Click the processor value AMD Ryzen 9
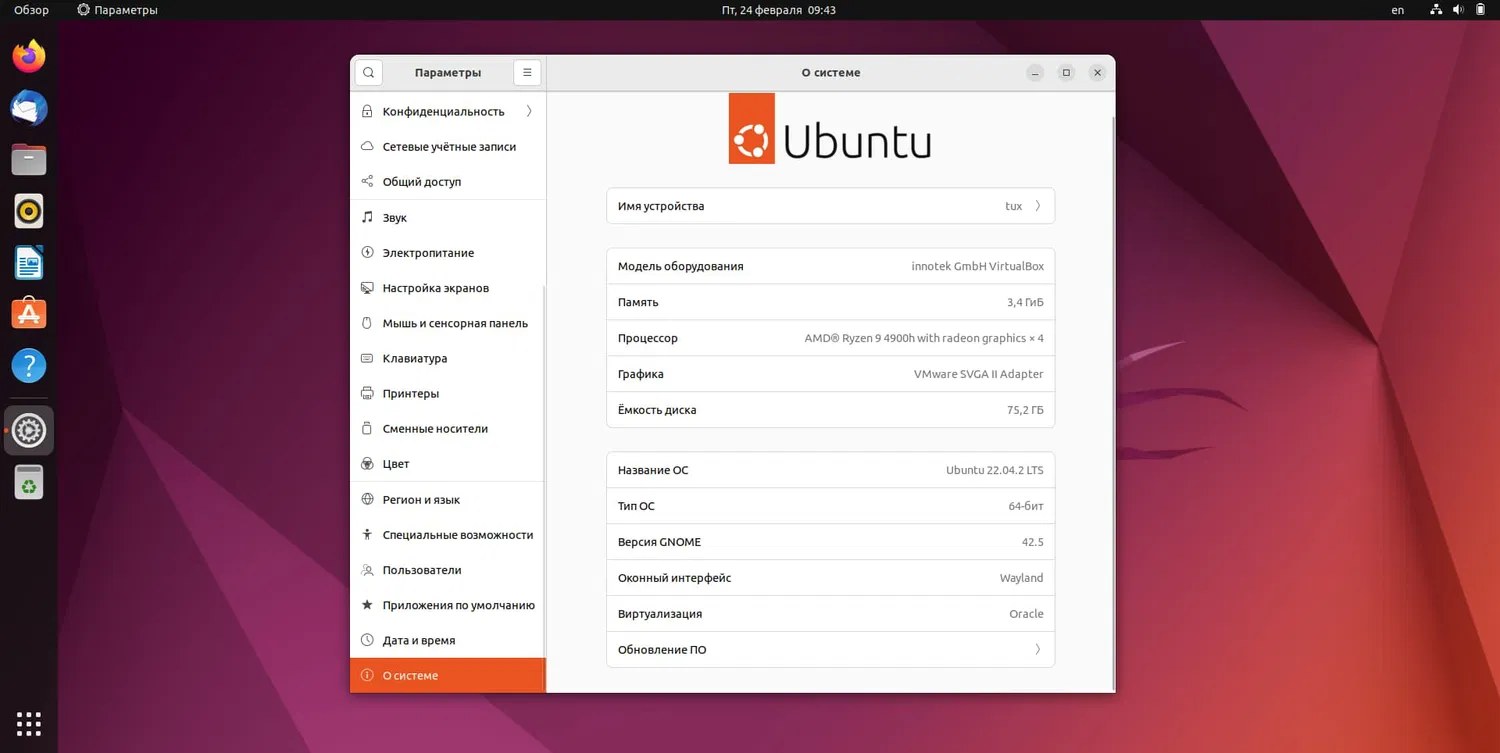Image resolution: width=1500 pixels, height=753 pixels. pyautogui.click(x=924, y=338)
